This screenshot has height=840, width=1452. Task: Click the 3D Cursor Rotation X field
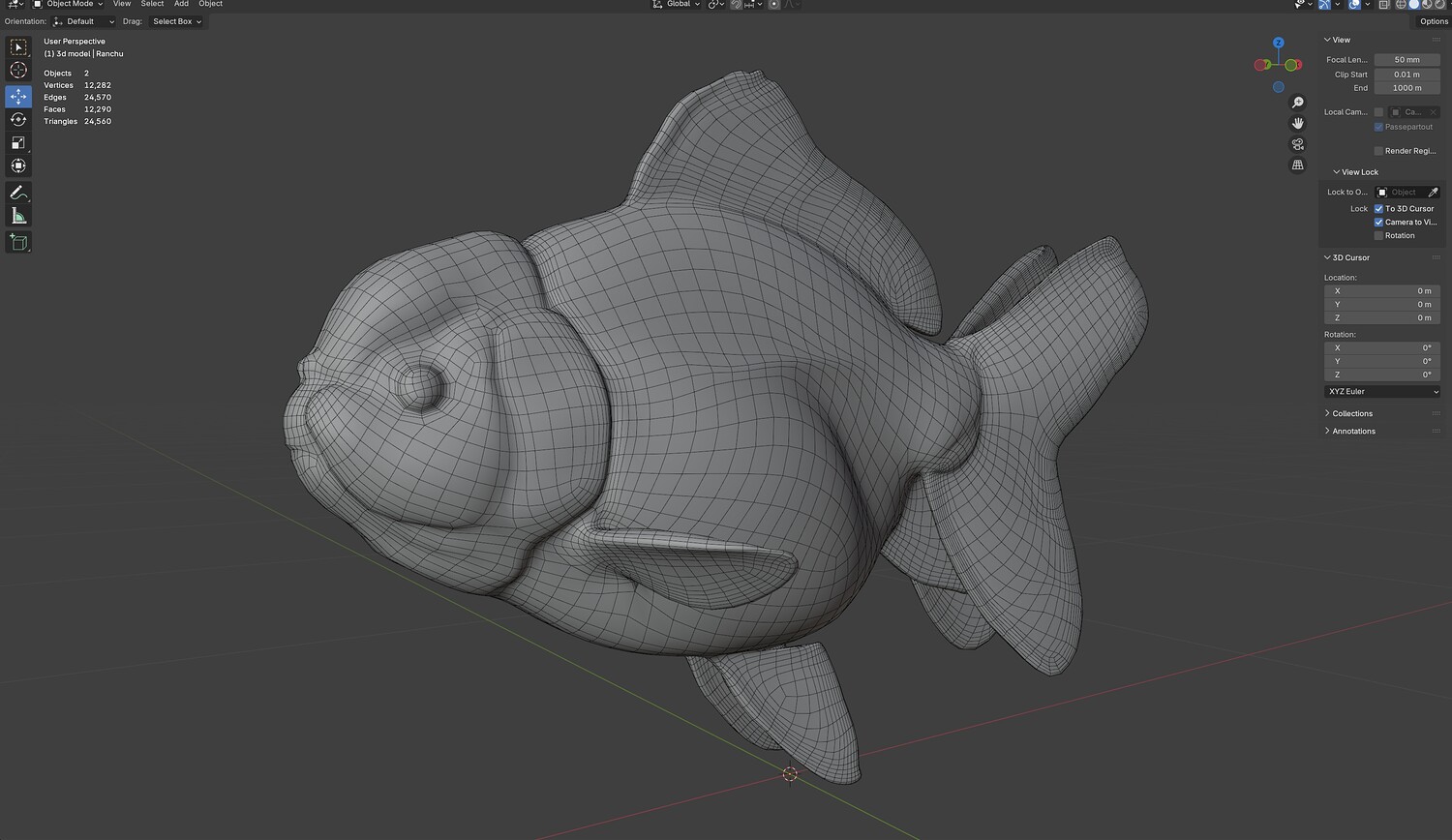tap(1382, 348)
